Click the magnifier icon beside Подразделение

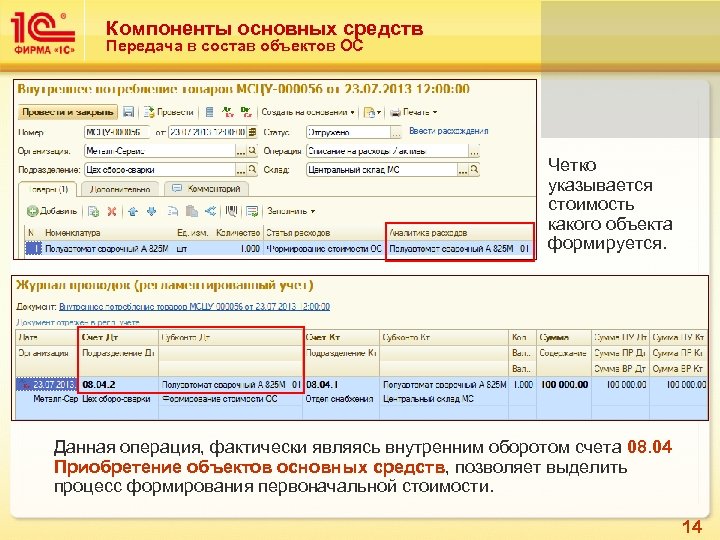pyautogui.click(x=252, y=169)
